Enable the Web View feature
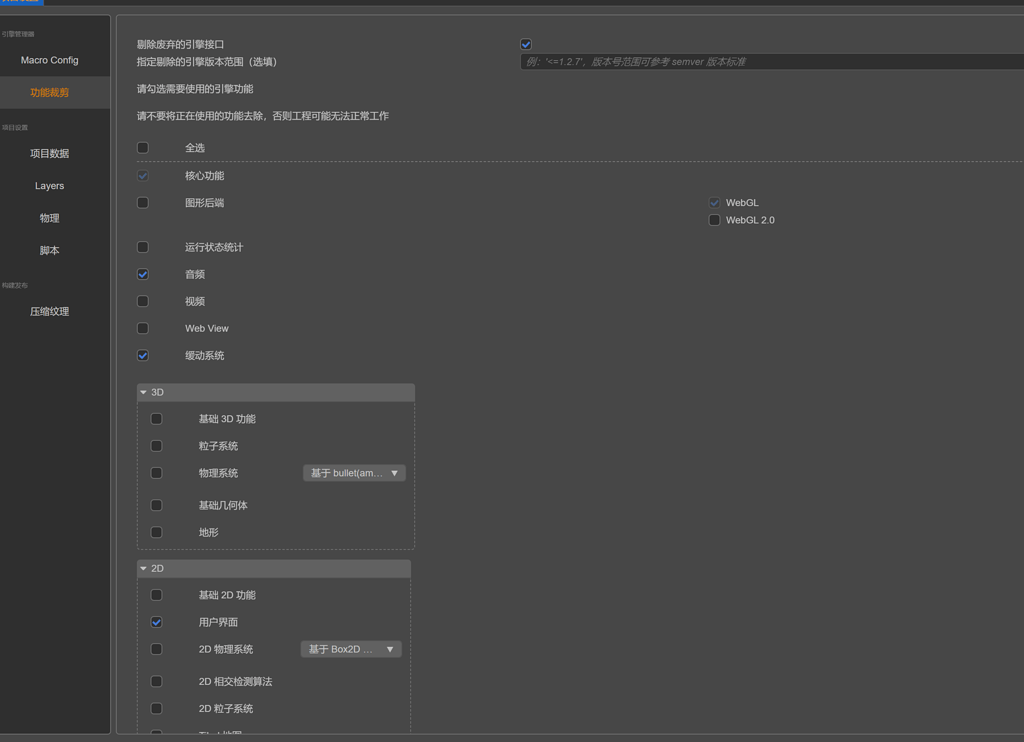Image resolution: width=1024 pixels, height=742 pixels. 141,328
